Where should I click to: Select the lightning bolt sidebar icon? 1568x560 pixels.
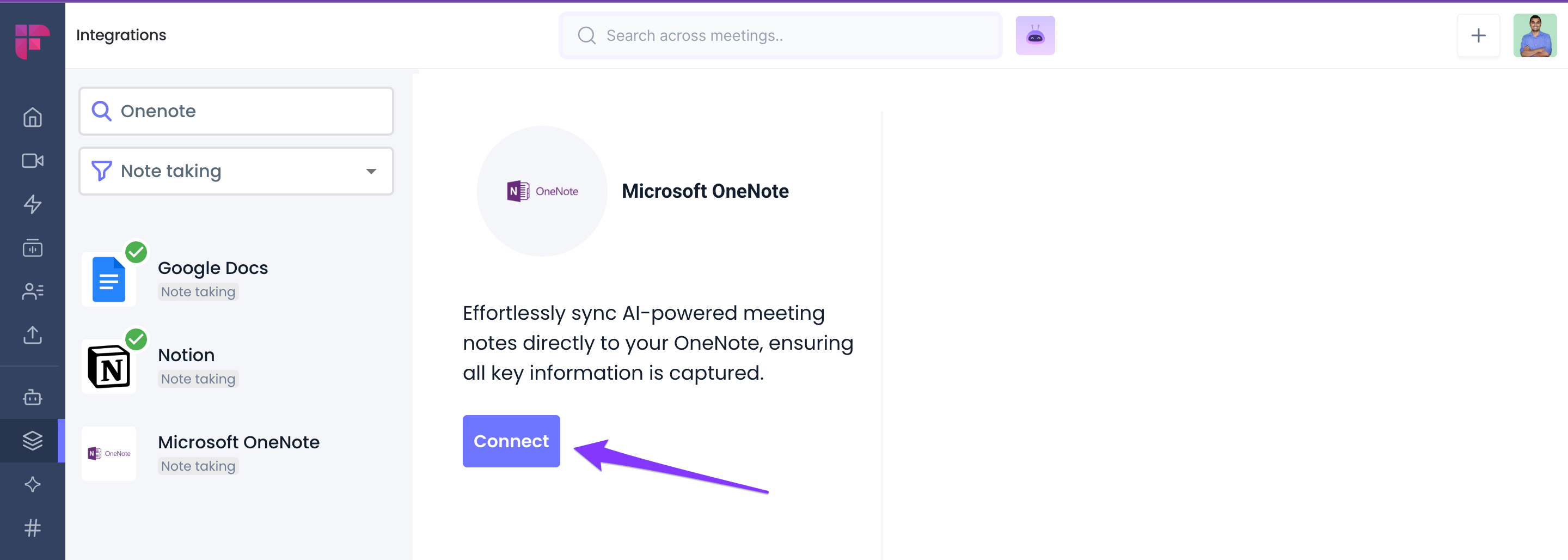[x=32, y=204]
